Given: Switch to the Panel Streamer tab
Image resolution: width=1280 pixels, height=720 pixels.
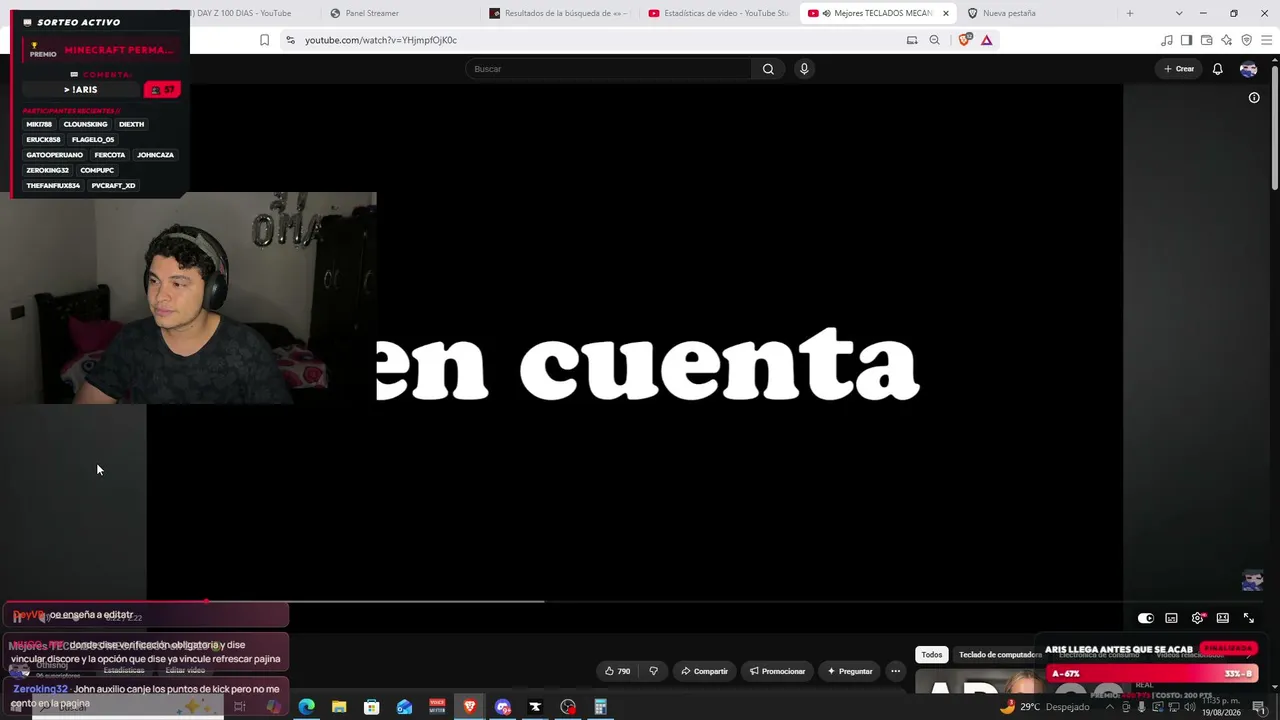Looking at the screenshot, I should click(400, 13).
